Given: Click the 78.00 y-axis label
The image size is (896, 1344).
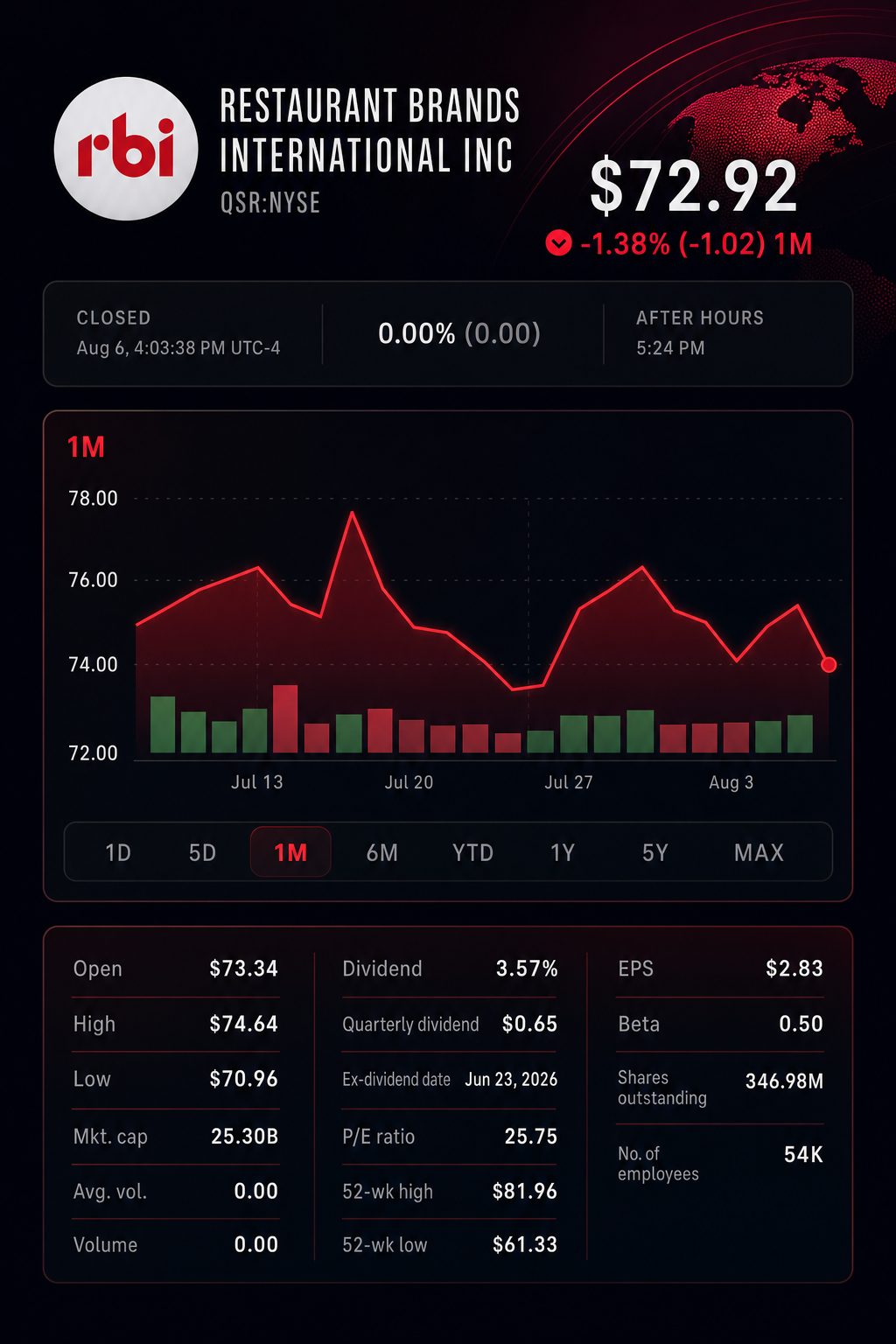Looking at the screenshot, I should [94, 499].
